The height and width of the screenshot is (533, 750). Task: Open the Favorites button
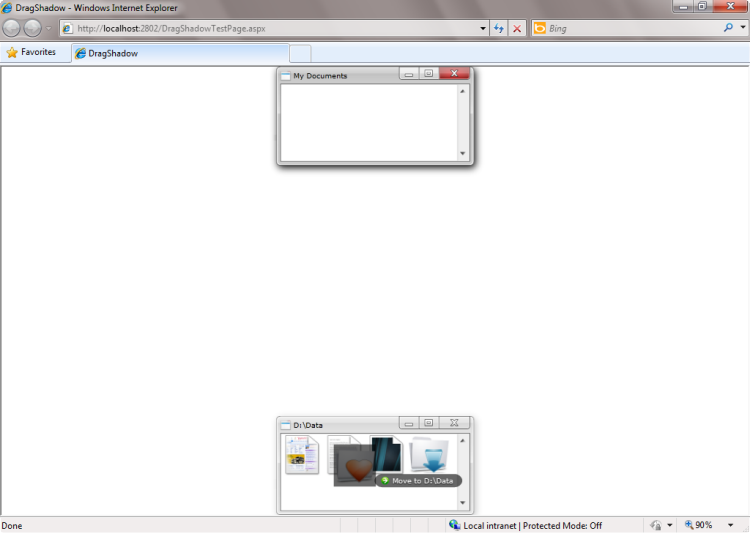tap(31, 52)
